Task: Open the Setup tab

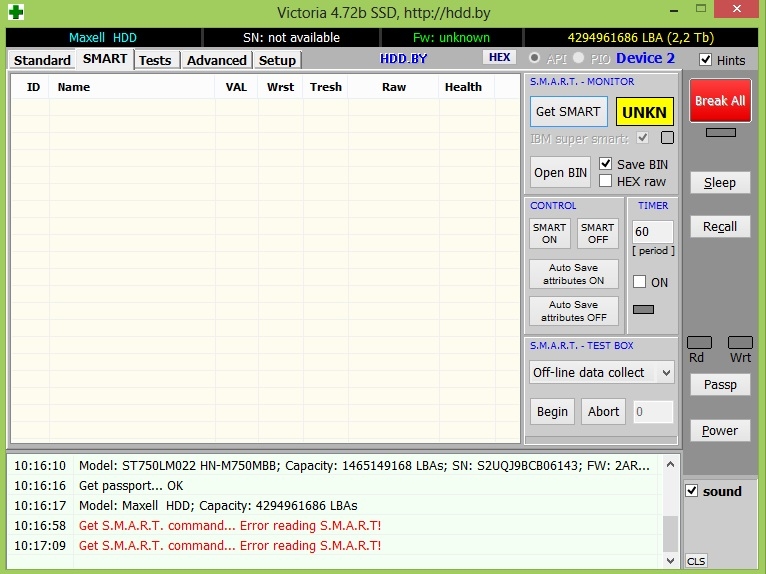Action: click(x=277, y=60)
